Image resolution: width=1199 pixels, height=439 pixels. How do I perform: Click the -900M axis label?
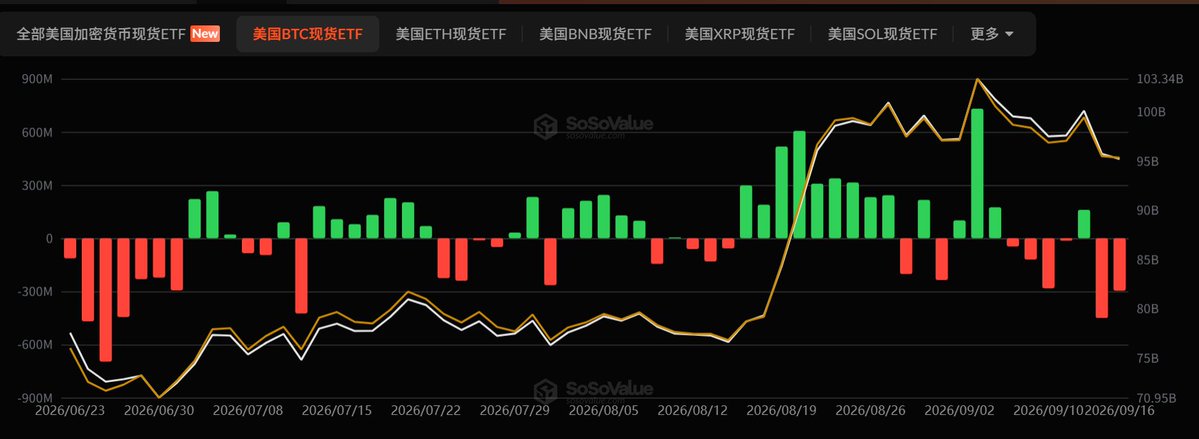(35, 398)
